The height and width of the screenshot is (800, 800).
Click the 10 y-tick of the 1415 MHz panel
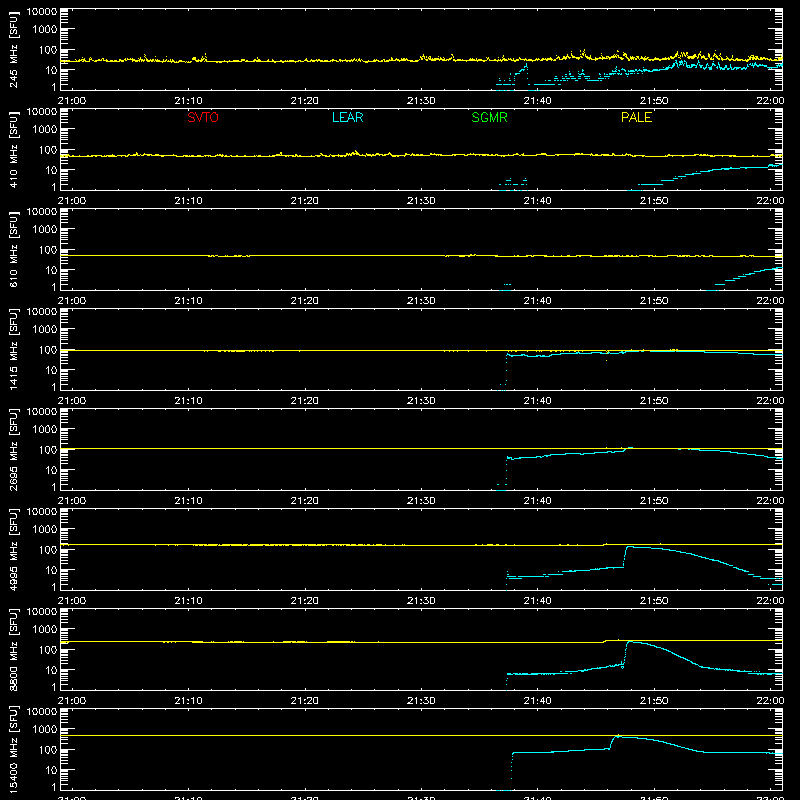(x=51, y=370)
